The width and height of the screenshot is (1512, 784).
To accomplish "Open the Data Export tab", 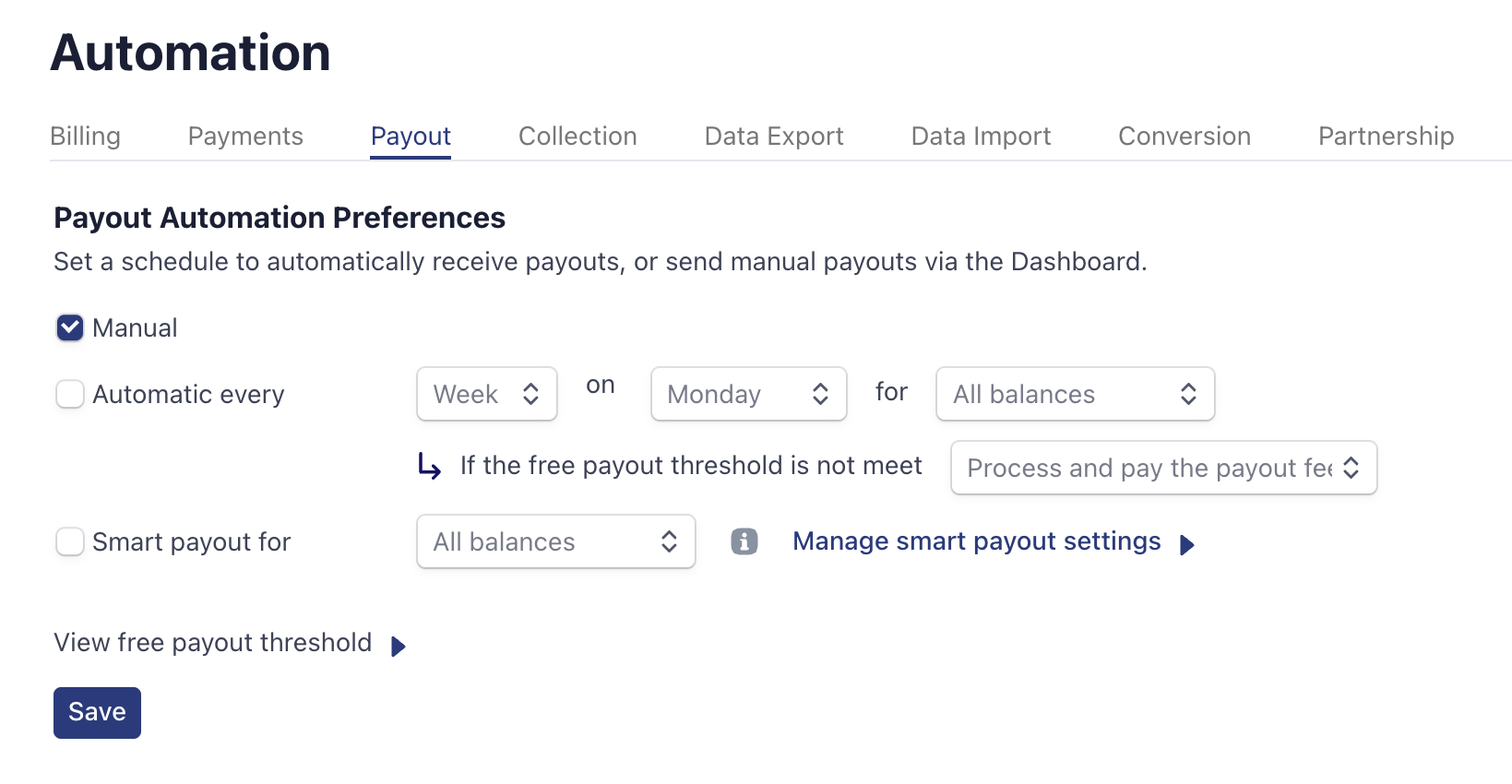I will point(774,137).
